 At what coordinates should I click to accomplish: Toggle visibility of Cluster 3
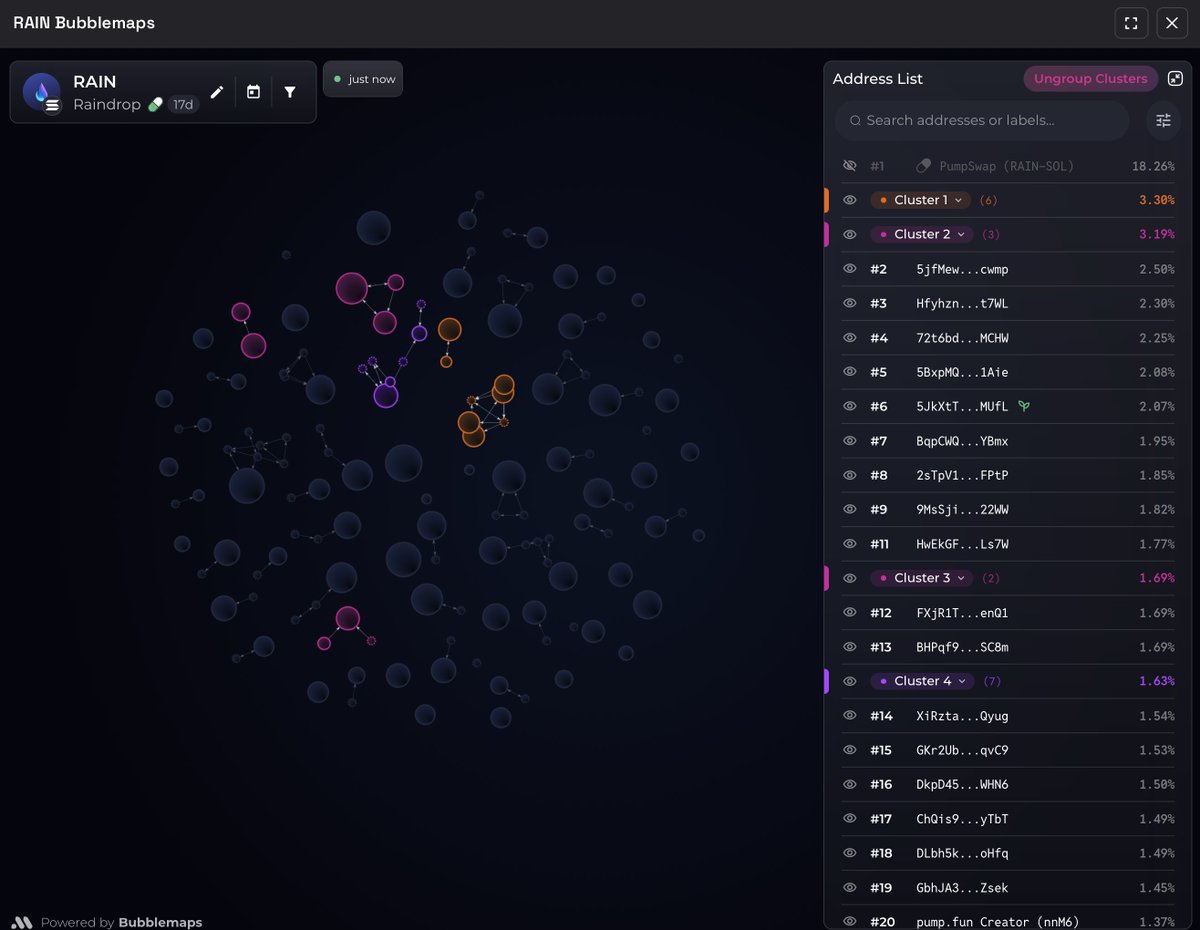point(850,578)
